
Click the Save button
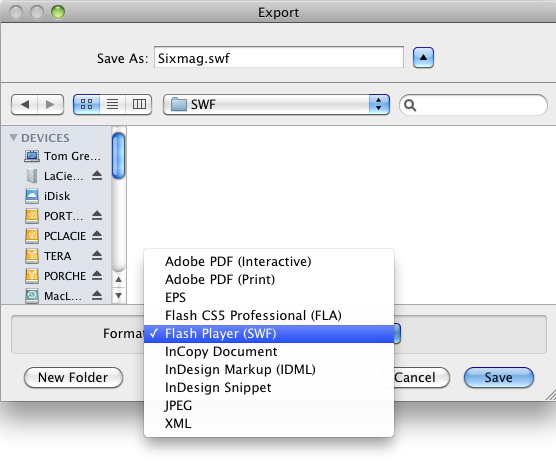point(499,377)
